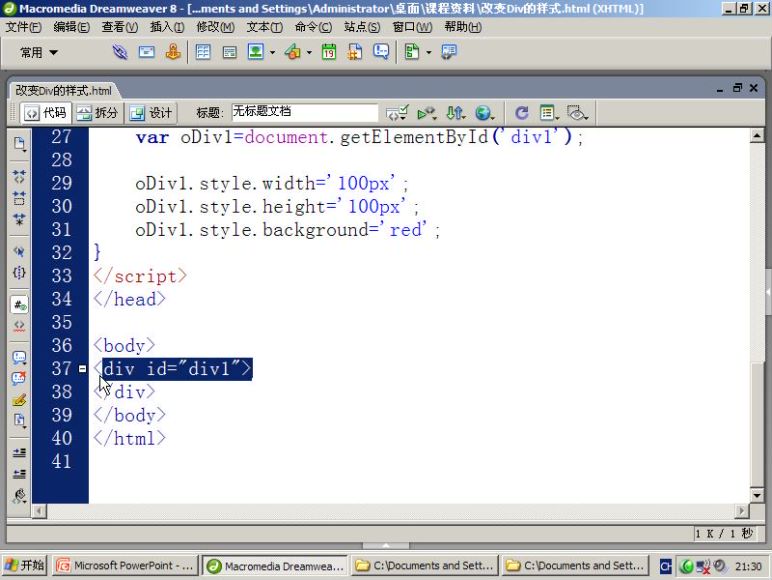The width and height of the screenshot is (772, 580).
Task: Insert a named anchor icon
Action: coord(173,52)
